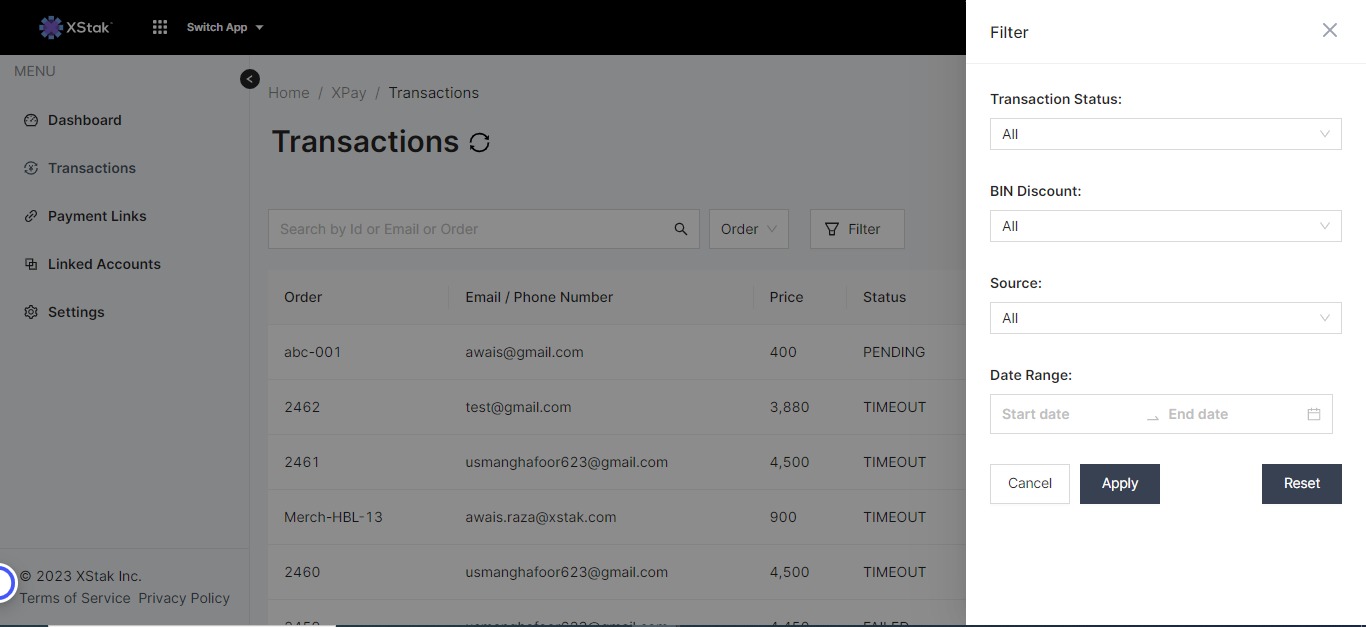Image resolution: width=1366 pixels, height=627 pixels.
Task: Click the refresh icon beside Transactions heading
Action: [479, 143]
